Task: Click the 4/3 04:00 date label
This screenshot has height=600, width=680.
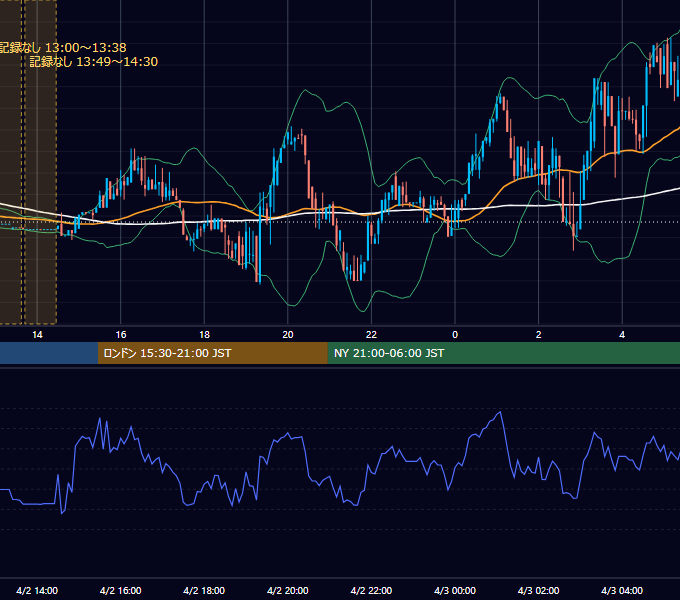Action: 622,590
